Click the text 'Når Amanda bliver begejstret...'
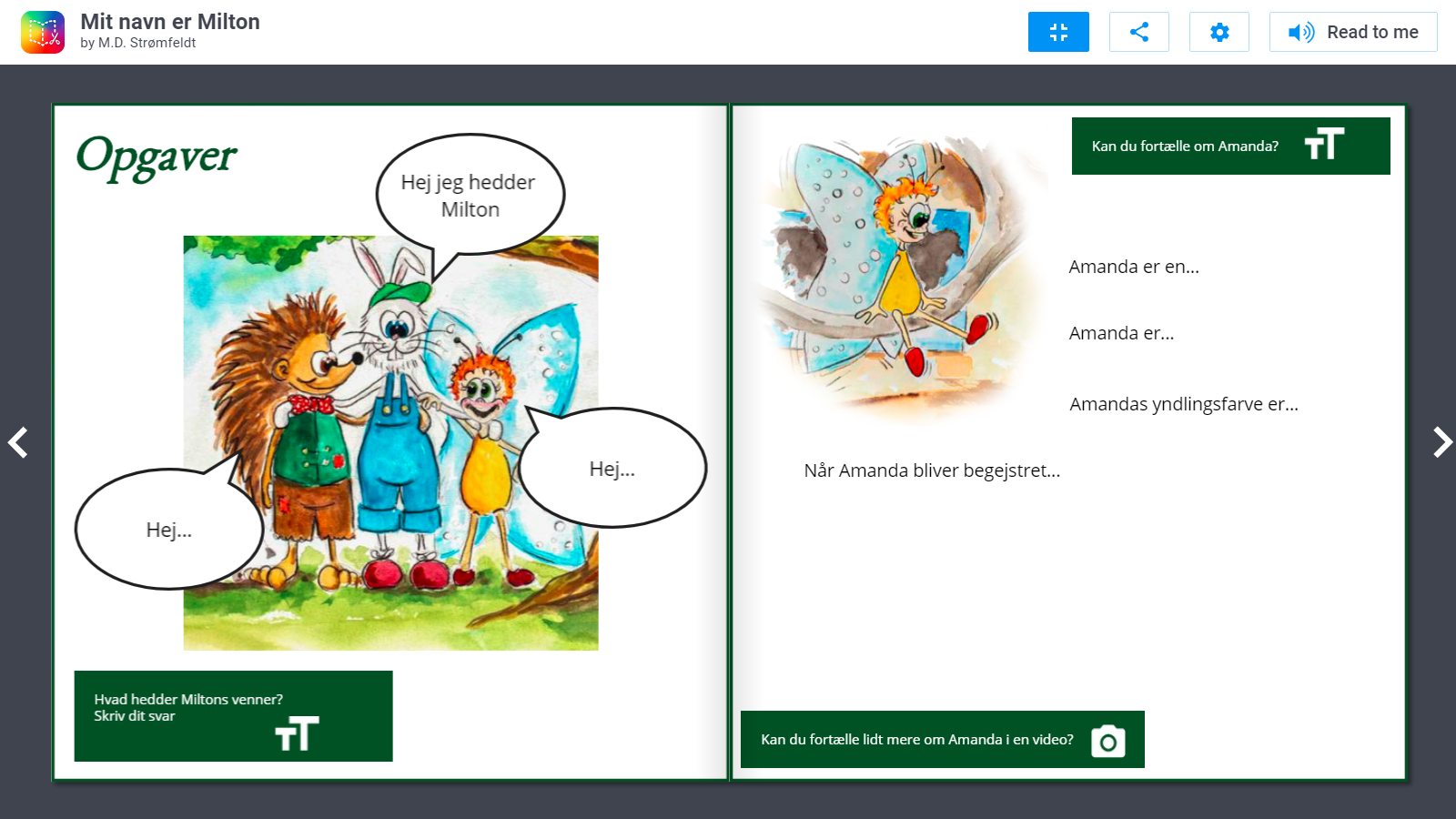The image size is (1456, 819). (932, 470)
